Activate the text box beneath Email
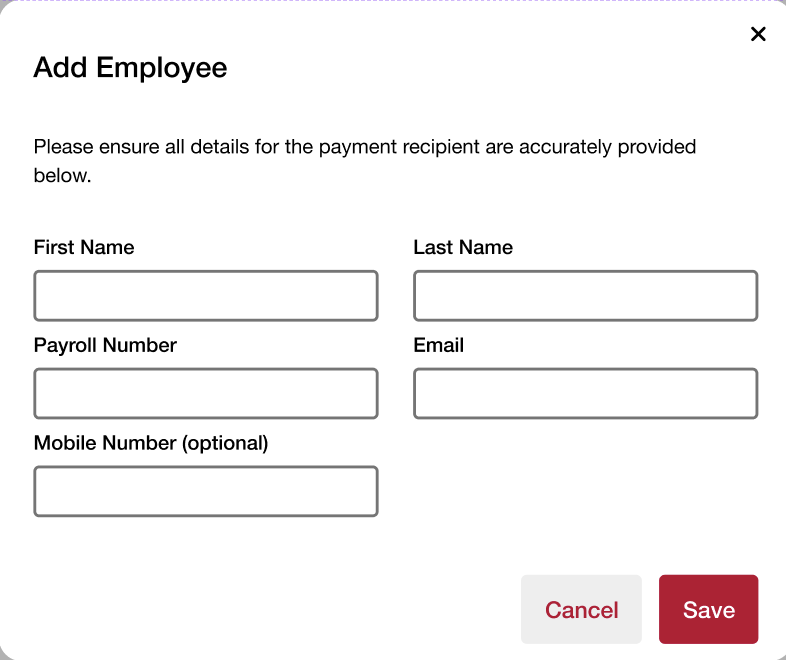786x660 pixels. [585, 393]
